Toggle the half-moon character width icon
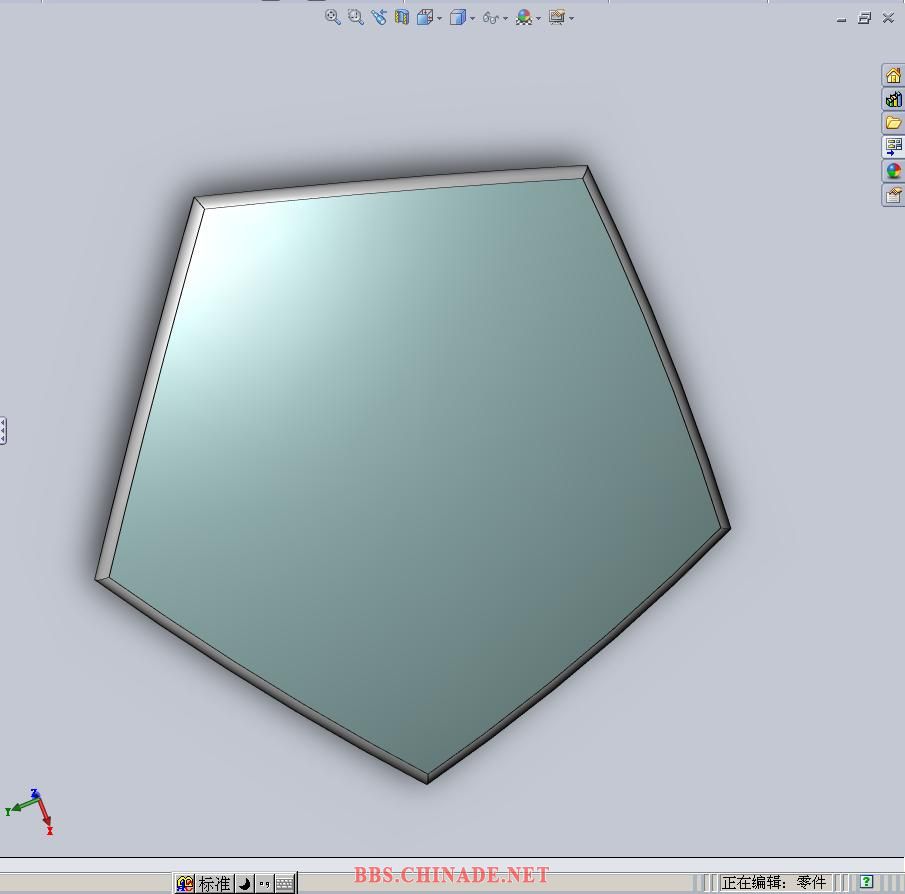 [245, 884]
